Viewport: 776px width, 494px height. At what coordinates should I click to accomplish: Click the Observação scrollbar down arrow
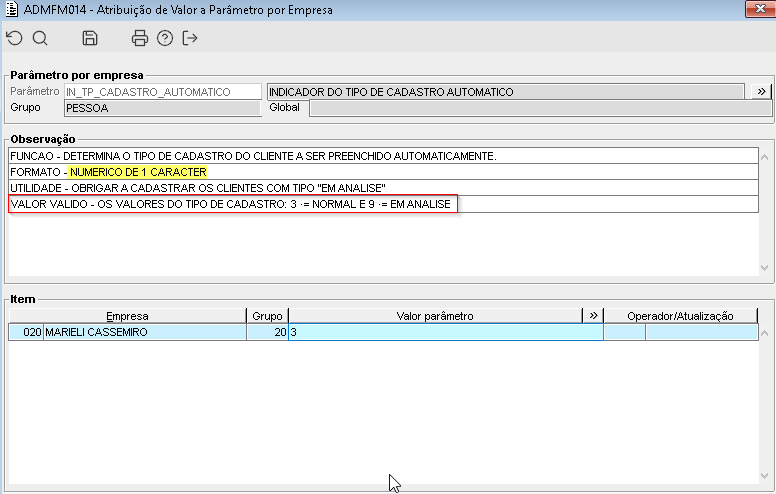click(x=765, y=268)
